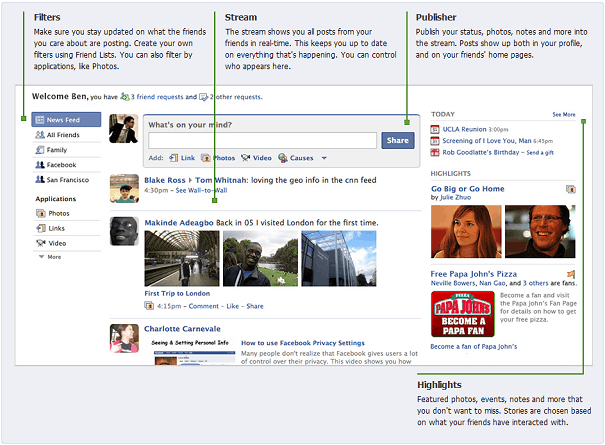Open Free Papa John's Pizza highlight
This screenshot has height=445, width=605.
474,274
